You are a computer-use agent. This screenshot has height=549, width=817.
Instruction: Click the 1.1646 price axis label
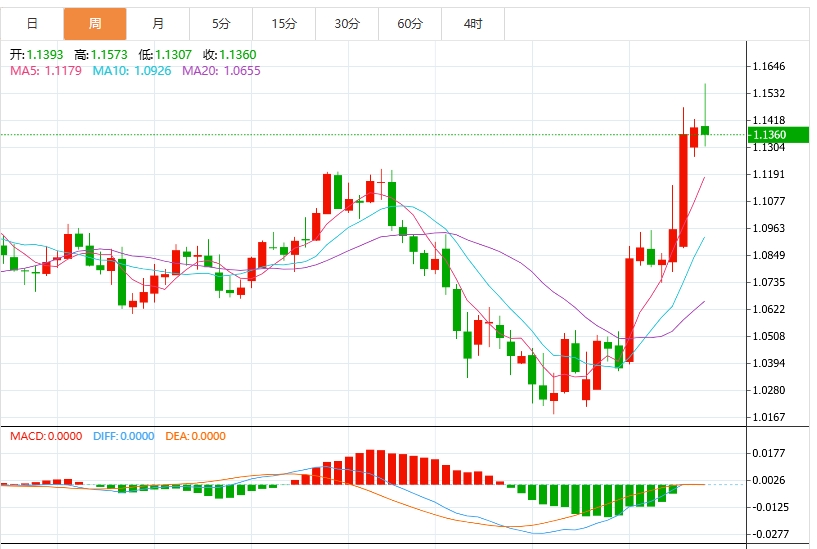click(x=769, y=66)
